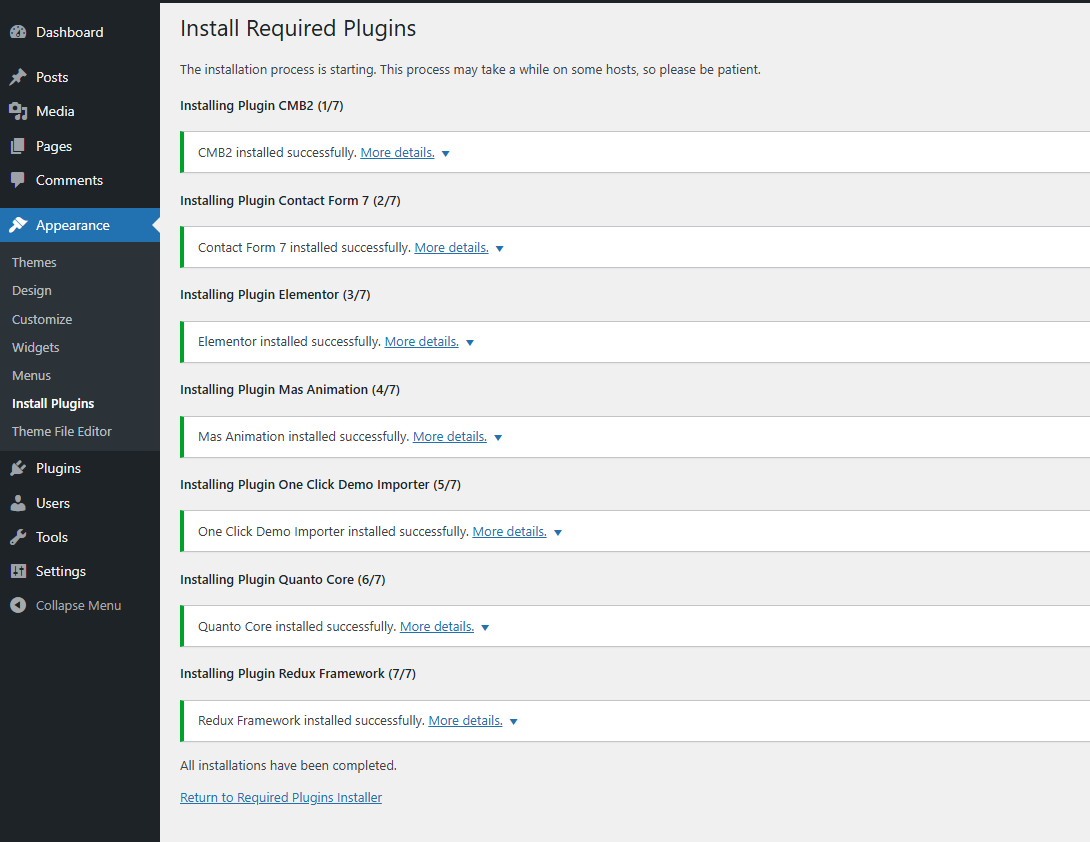Click More details for Quanto Core

(437, 626)
